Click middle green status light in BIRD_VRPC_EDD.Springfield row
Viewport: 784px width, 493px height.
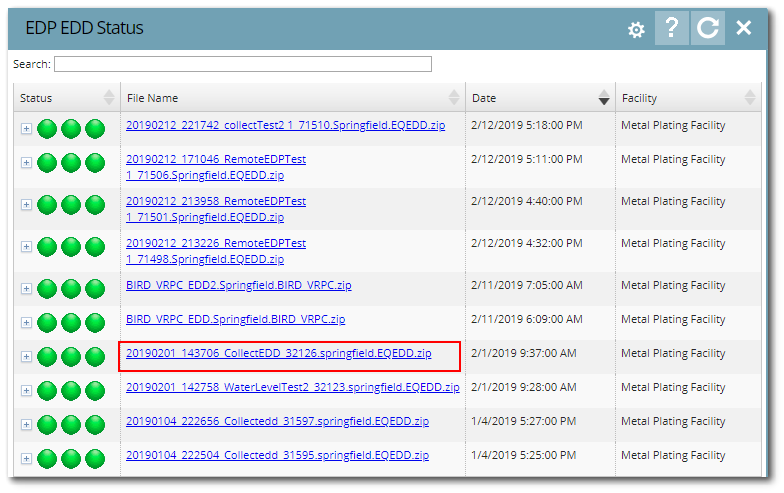71,323
